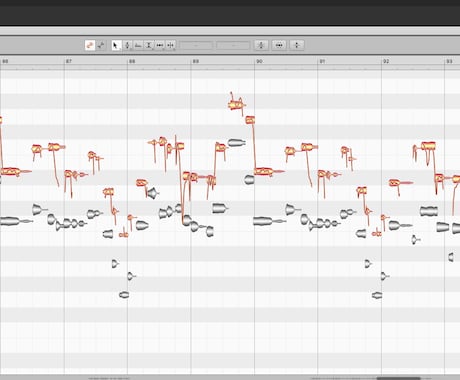
Task: Switch to note assignment mode
Action: (101, 45)
